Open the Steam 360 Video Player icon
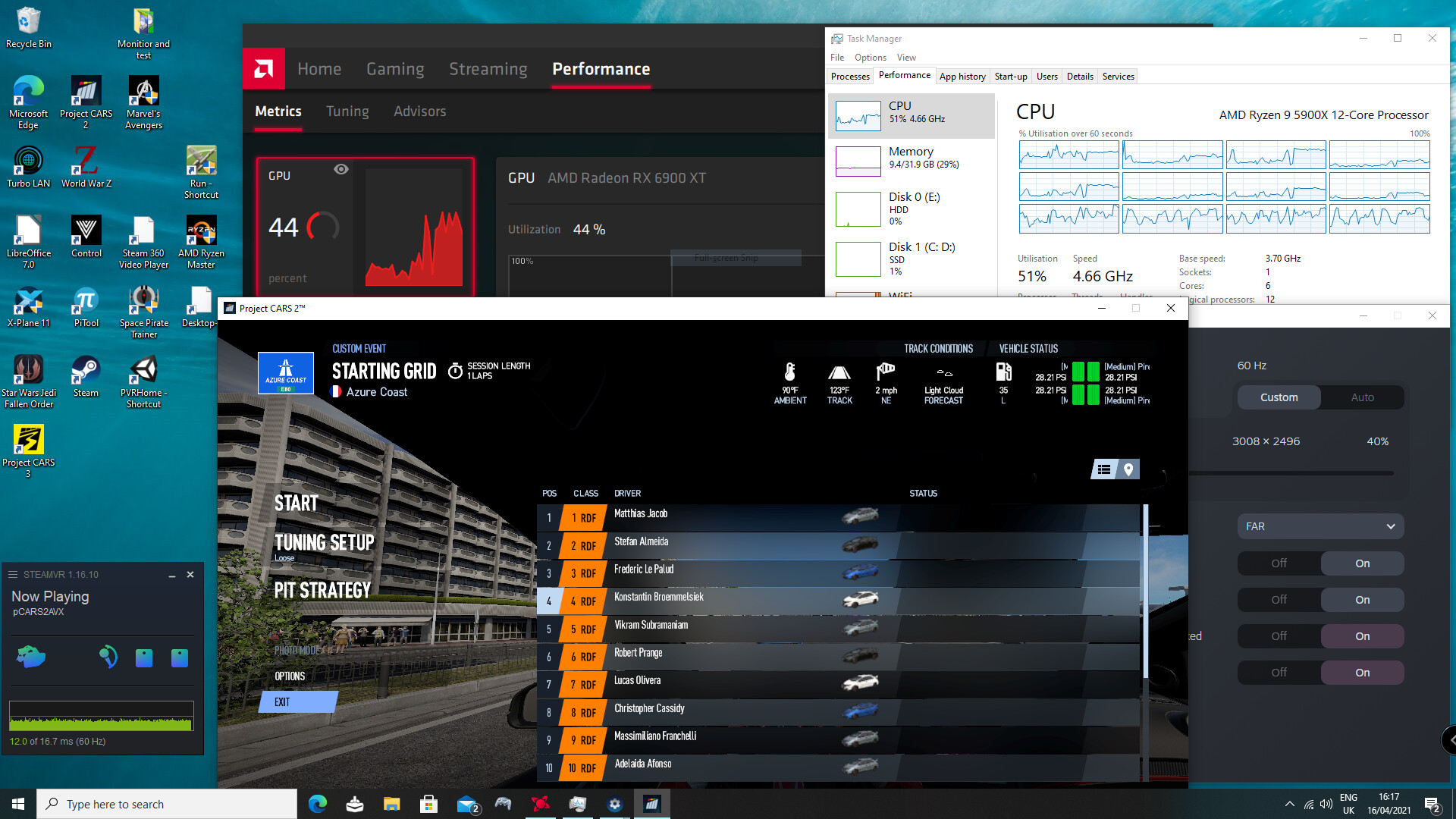Image resolution: width=1456 pixels, height=819 pixels. 143,242
